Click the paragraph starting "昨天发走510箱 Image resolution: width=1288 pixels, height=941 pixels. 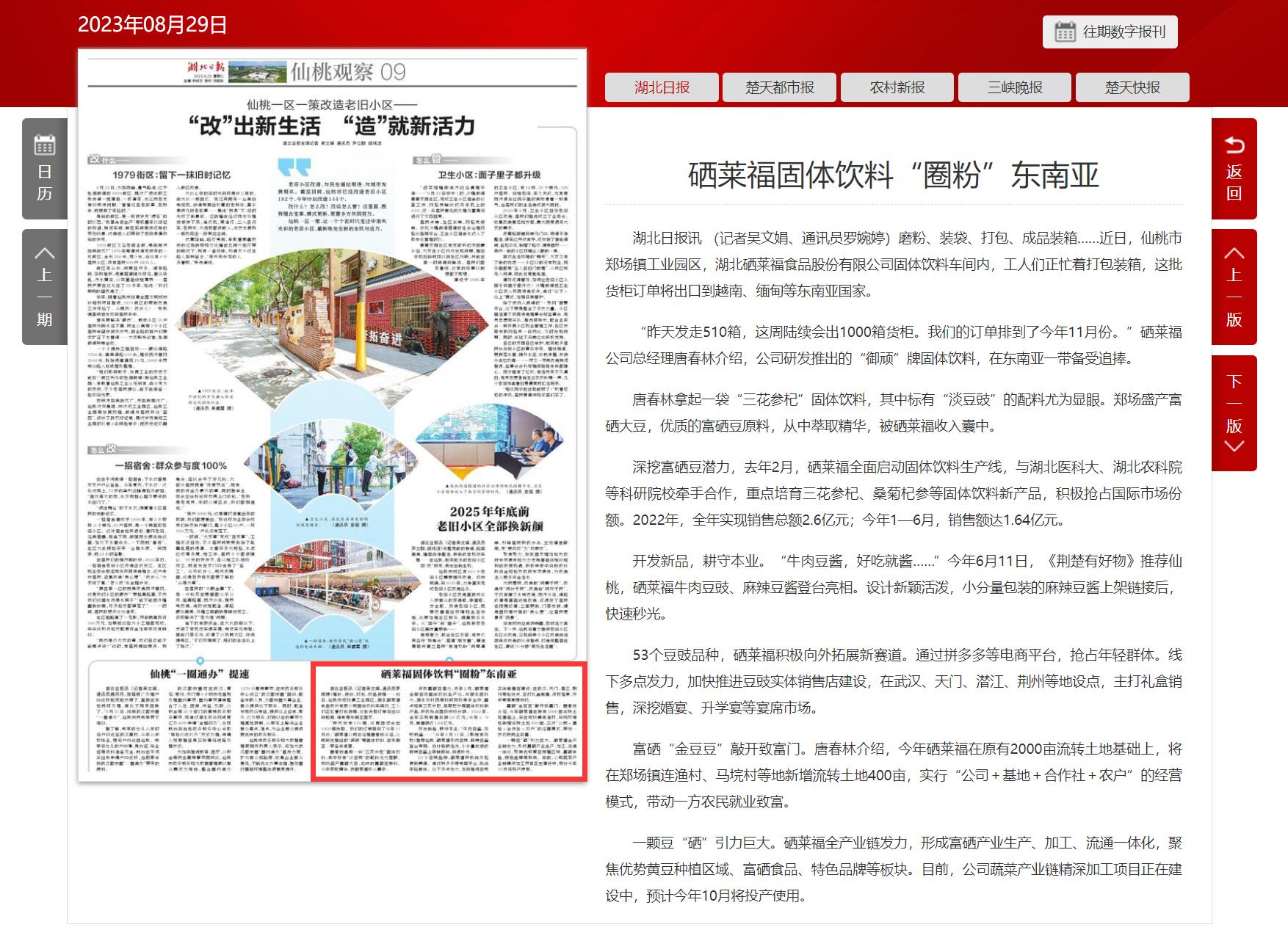[894, 345]
